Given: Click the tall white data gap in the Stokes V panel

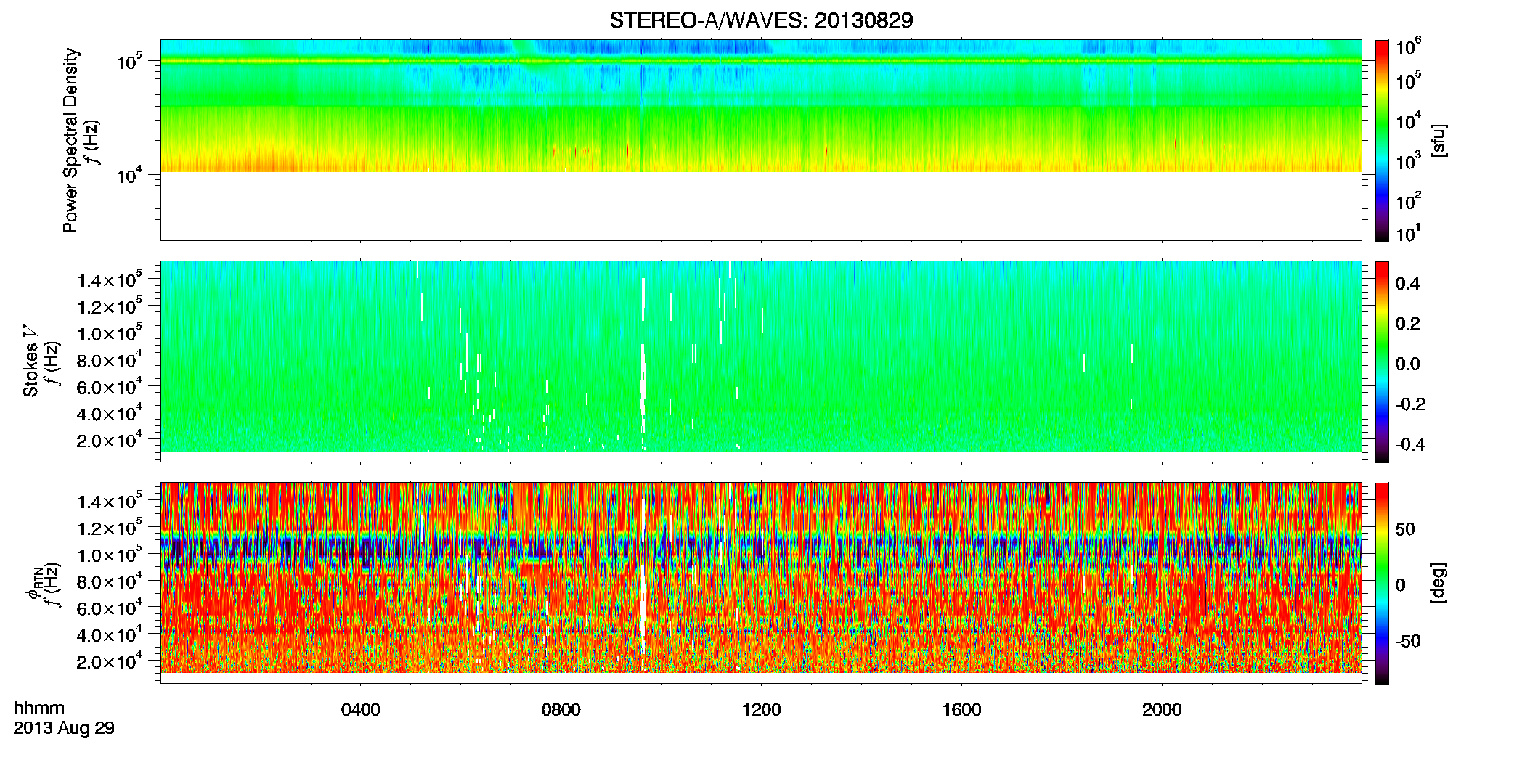Looking at the screenshot, I should pyautogui.click(x=643, y=363).
